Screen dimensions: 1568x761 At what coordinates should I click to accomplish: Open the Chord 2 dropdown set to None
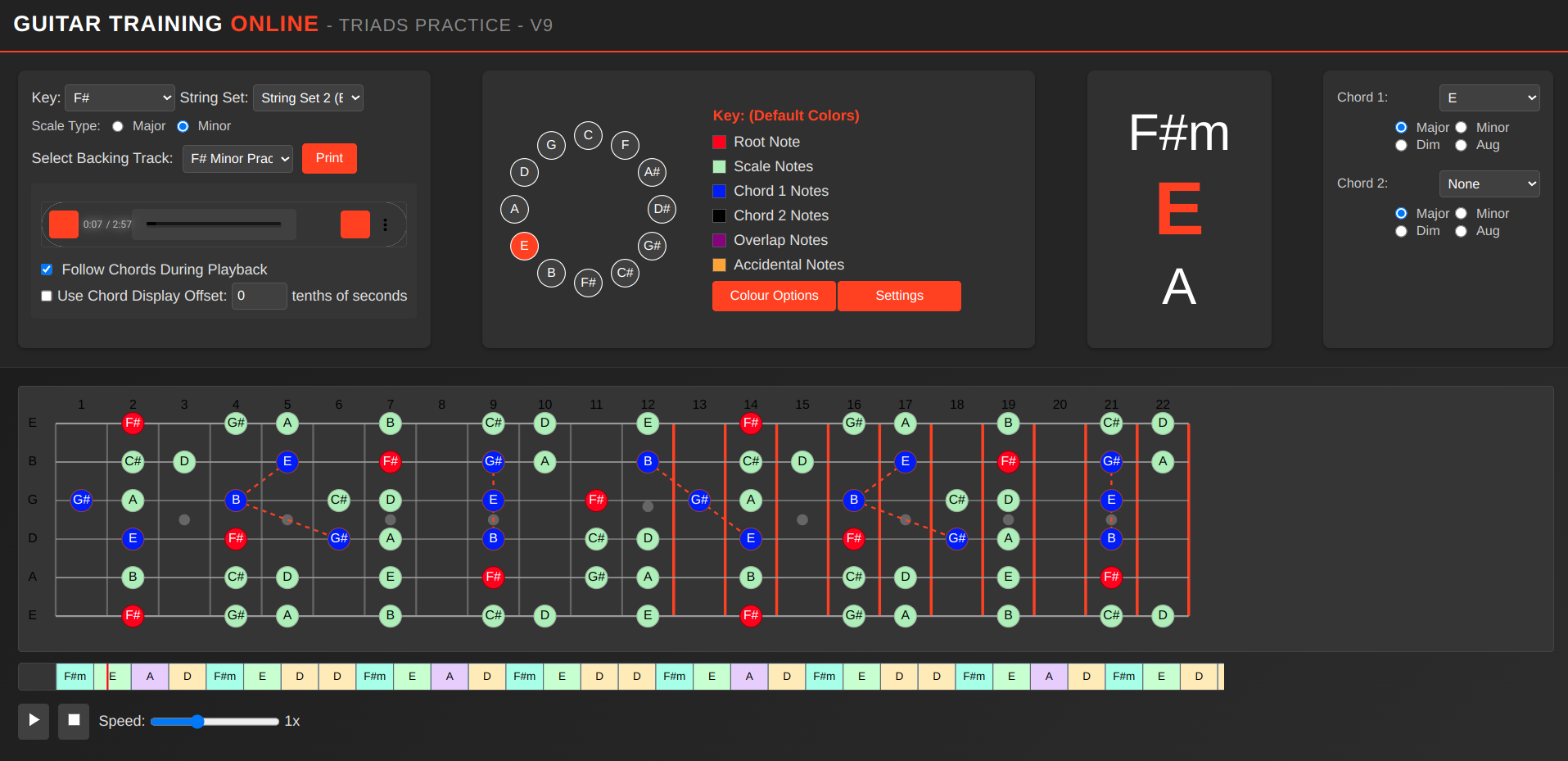tap(1489, 184)
